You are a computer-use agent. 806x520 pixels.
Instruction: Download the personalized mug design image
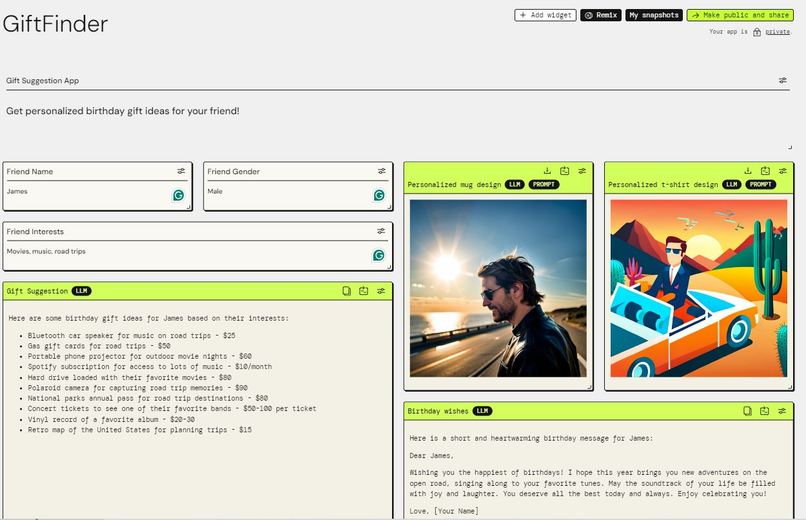tap(547, 171)
